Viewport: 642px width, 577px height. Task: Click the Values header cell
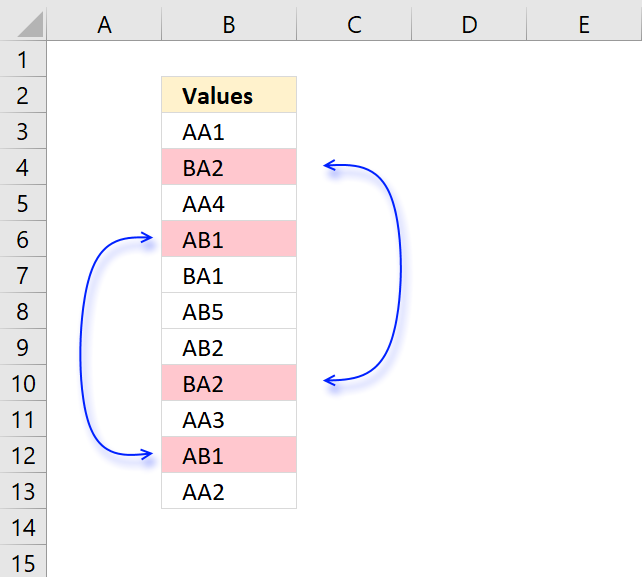click(x=229, y=95)
